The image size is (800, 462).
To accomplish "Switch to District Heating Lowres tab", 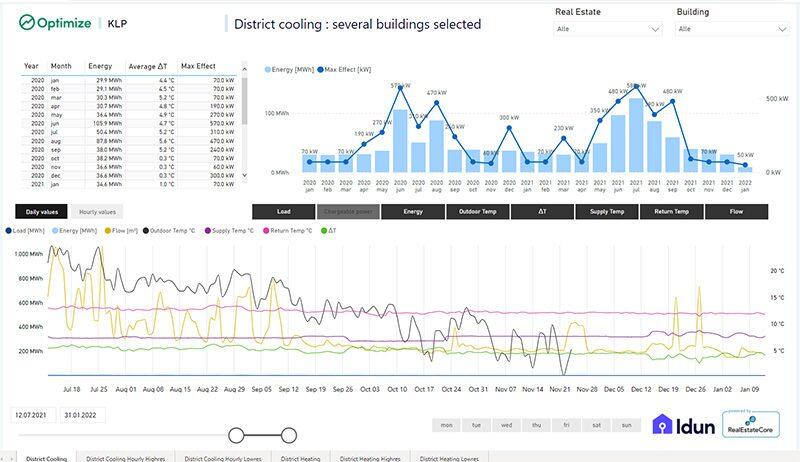I will [449, 457].
